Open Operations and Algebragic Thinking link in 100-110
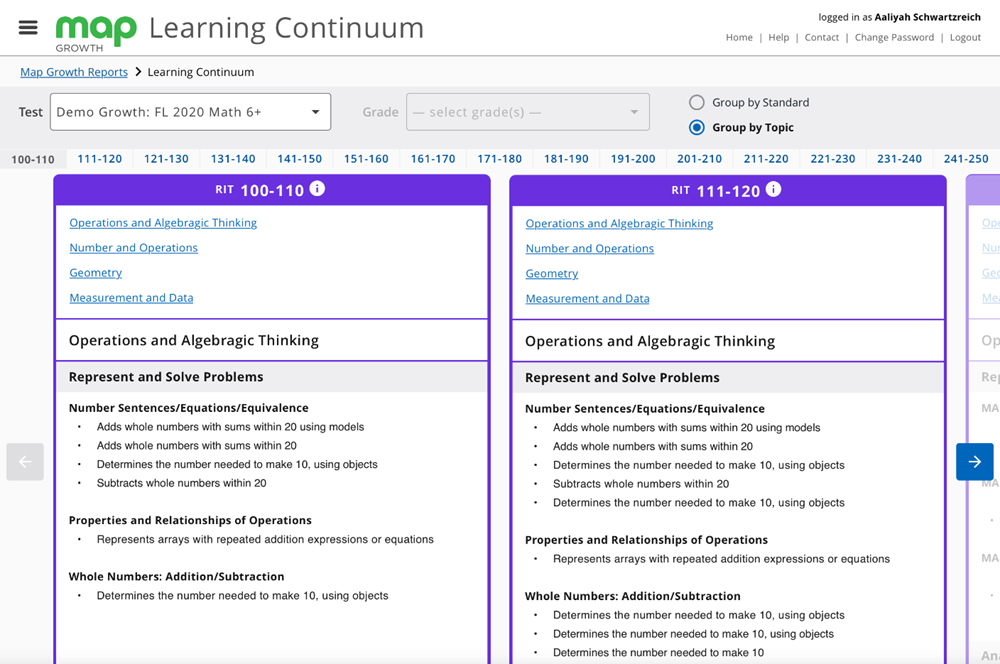Screen dimensions: 1000x664 coord(163,223)
